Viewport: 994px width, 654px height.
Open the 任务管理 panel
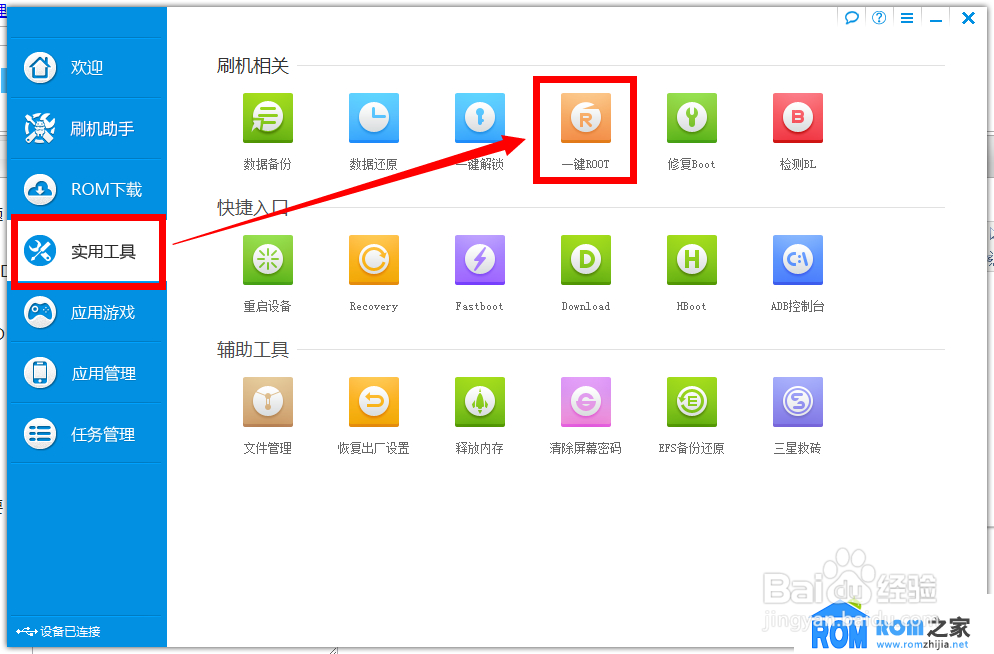pyautogui.click(x=87, y=433)
